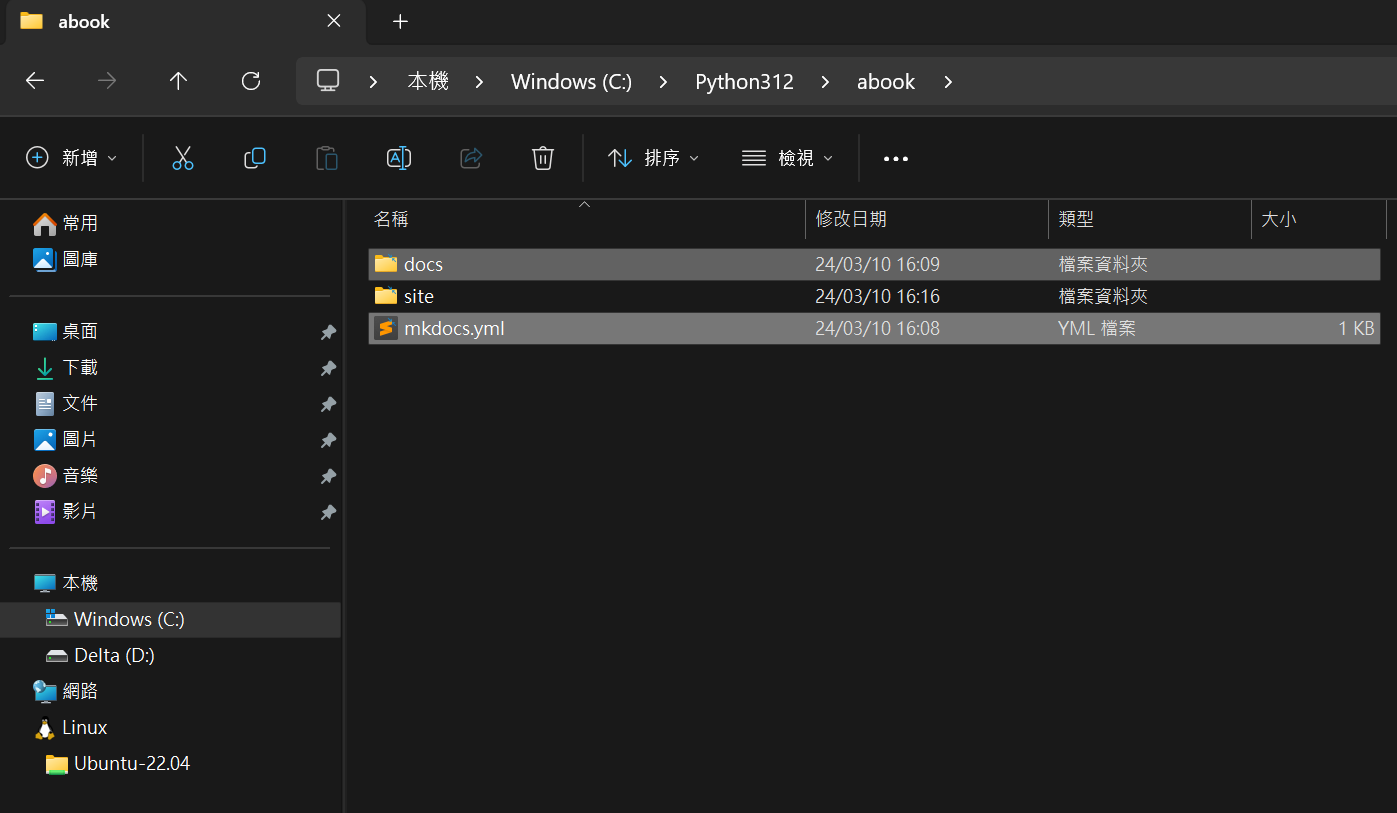Click the docs folder icon
1397x813 pixels.
coord(386,264)
